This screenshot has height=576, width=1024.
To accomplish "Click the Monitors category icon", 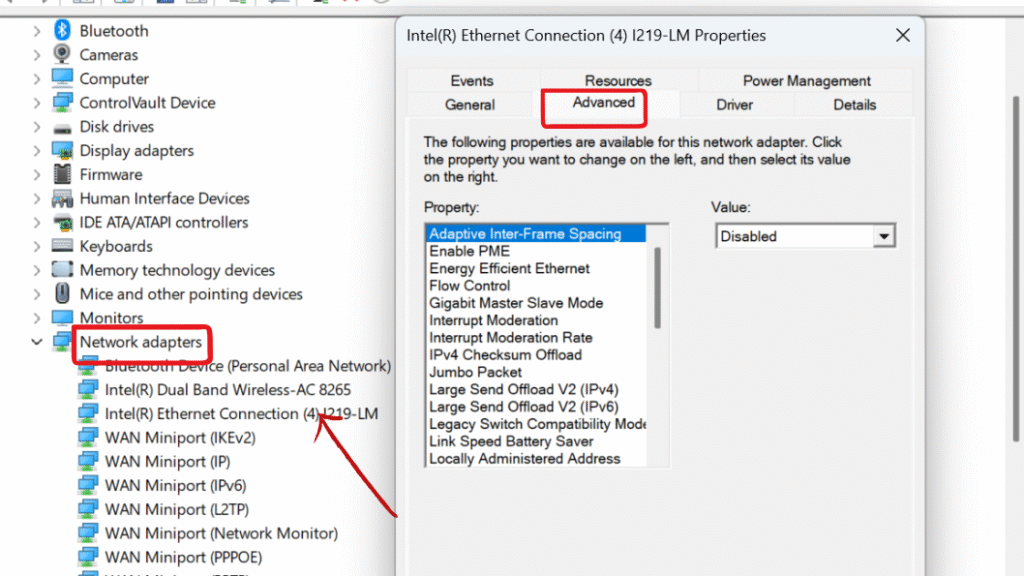I will (x=62, y=317).
